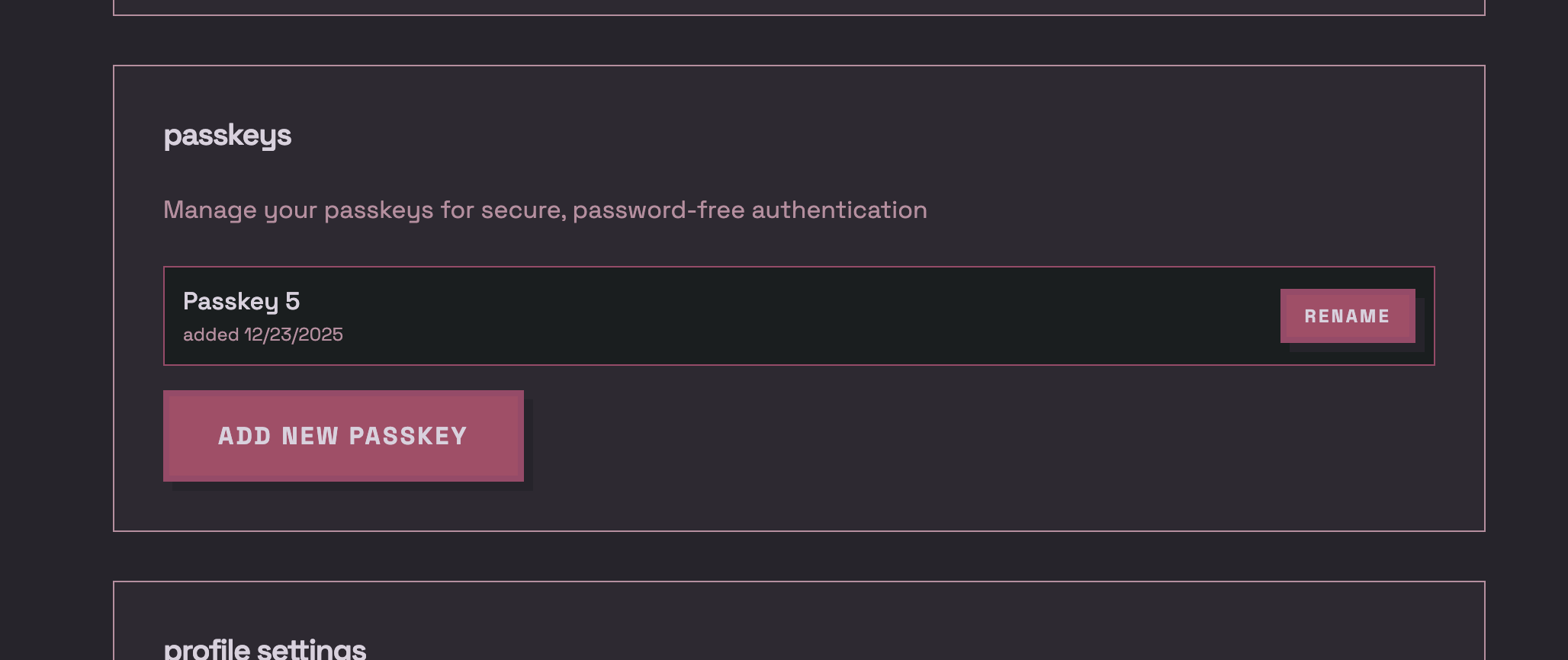Screen dimensions: 1568x660
Task: Click the word passkeys in the title
Action: click(227, 136)
